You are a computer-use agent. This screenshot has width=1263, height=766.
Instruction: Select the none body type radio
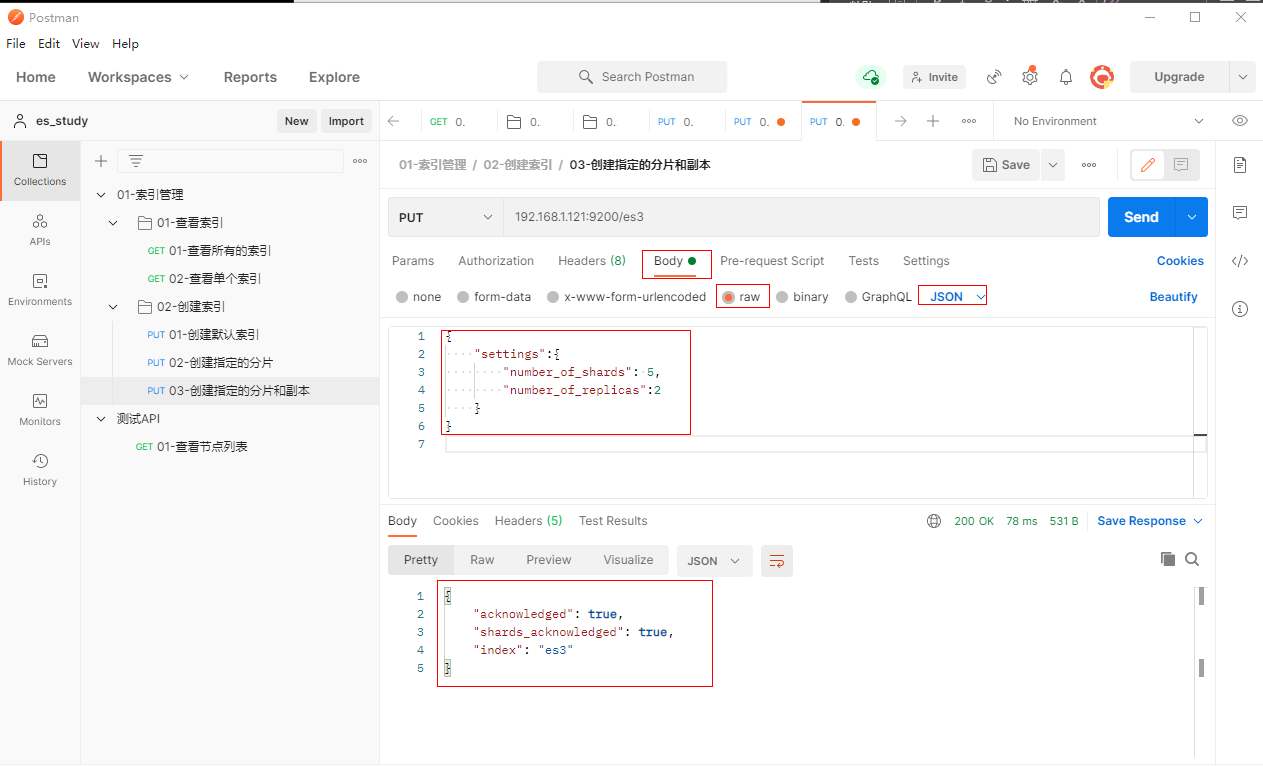[403, 297]
